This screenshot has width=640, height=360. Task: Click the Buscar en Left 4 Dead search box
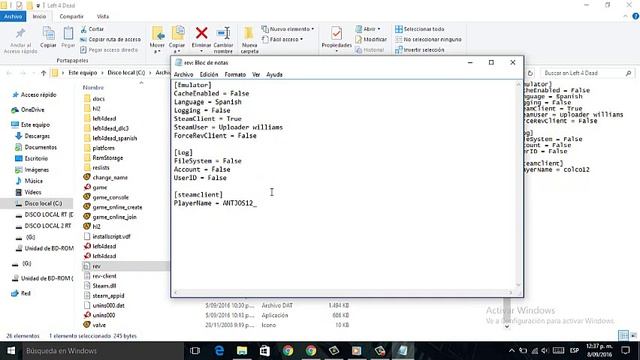(x=587, y=73)
